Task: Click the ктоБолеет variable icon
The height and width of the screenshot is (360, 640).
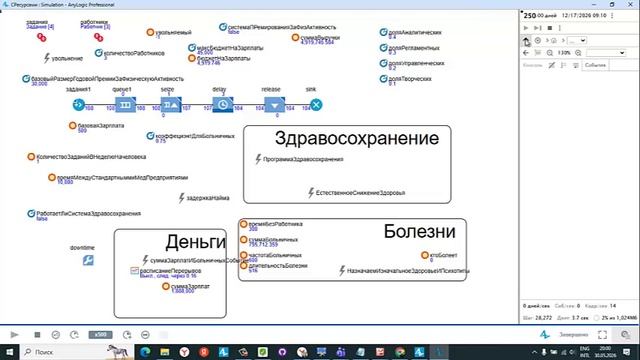Action: pos(424,255)
